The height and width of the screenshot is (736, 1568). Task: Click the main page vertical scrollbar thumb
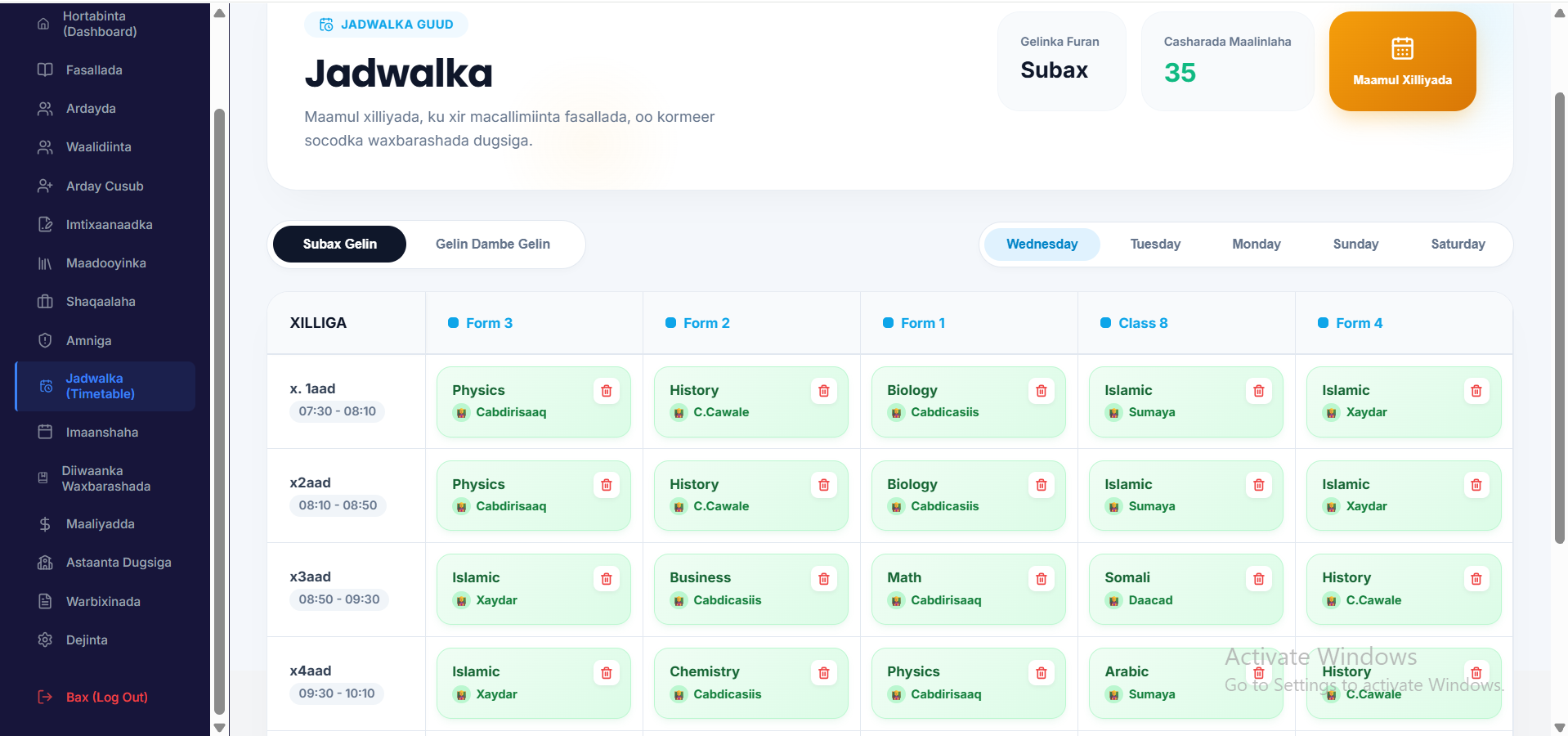1560,317
